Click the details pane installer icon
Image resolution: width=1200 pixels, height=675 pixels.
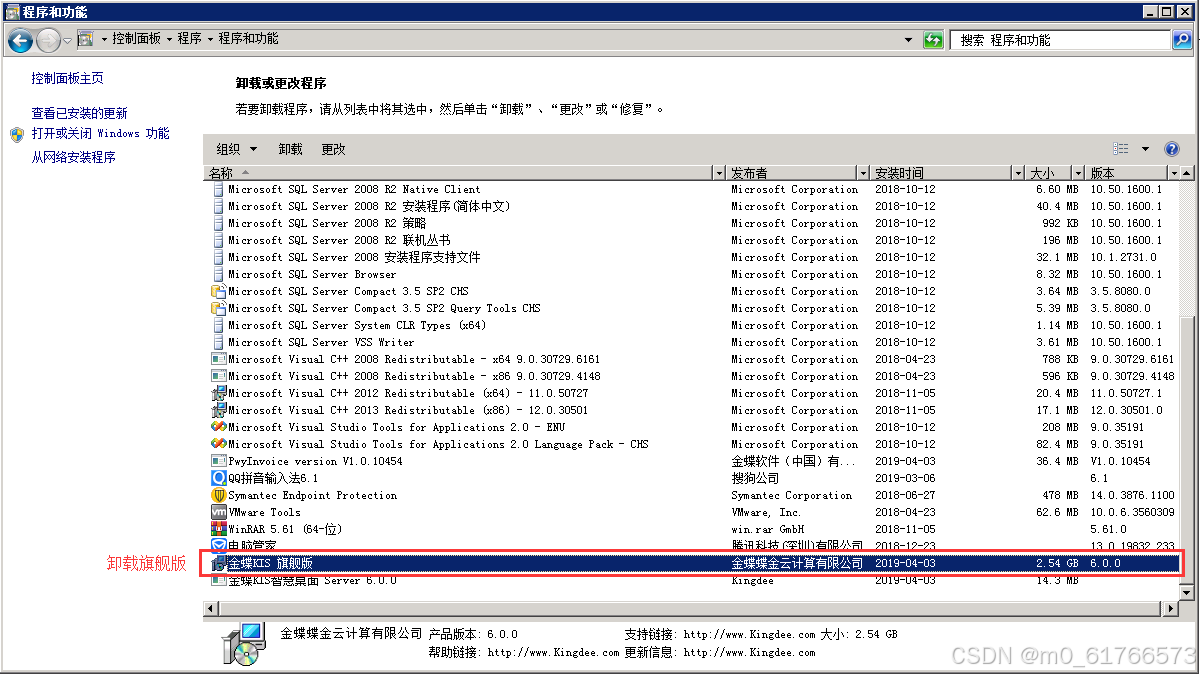pyautogui.click(x=244, y=644)
